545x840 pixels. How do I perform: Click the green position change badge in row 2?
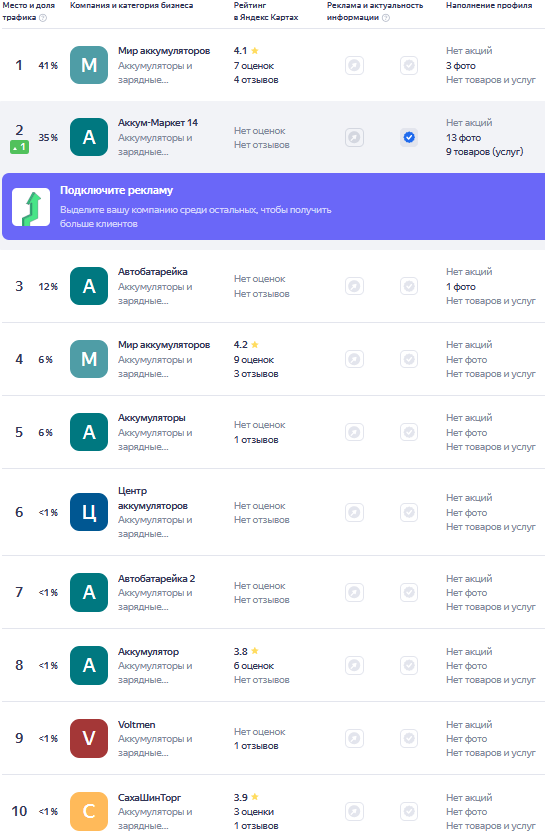click(19, 147)
